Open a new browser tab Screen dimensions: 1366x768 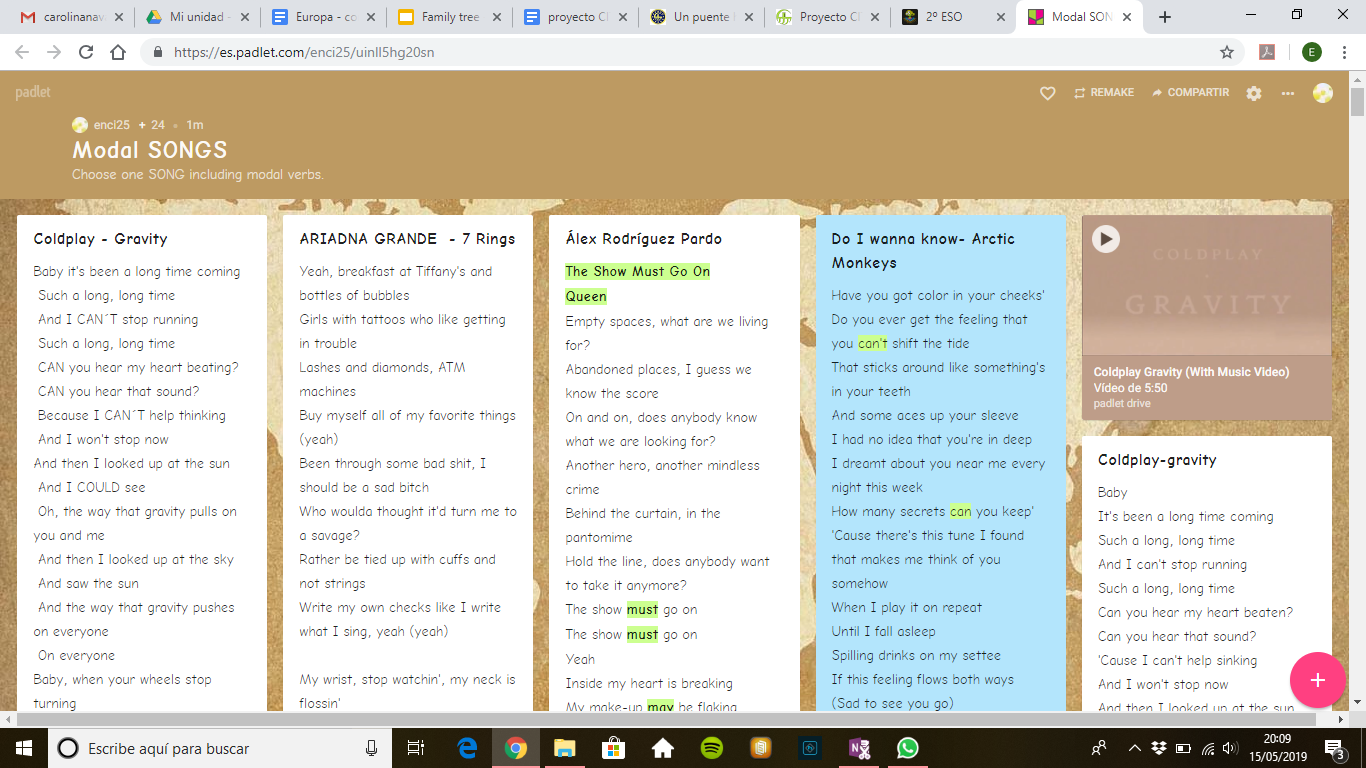(1164, 17)
